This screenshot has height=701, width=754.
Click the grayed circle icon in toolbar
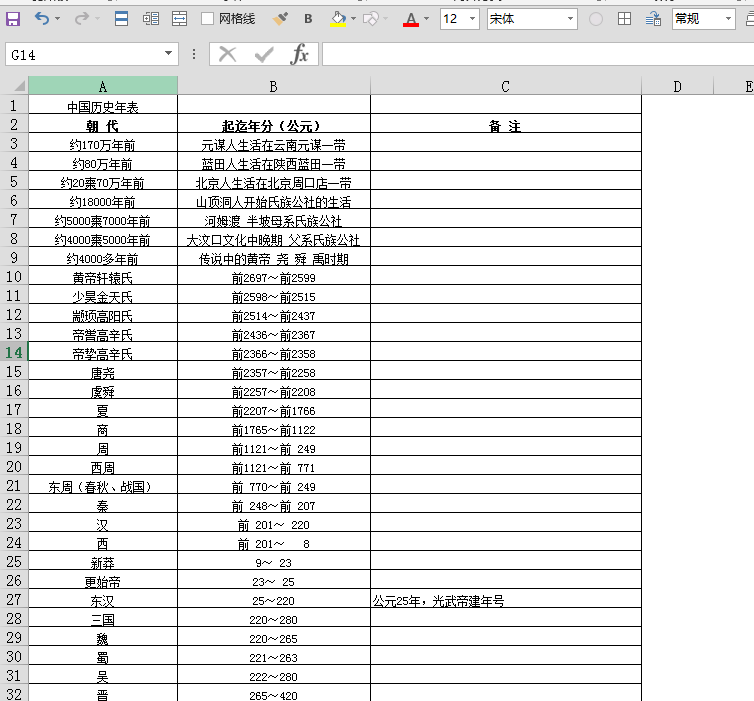click(x=596, y=19)
